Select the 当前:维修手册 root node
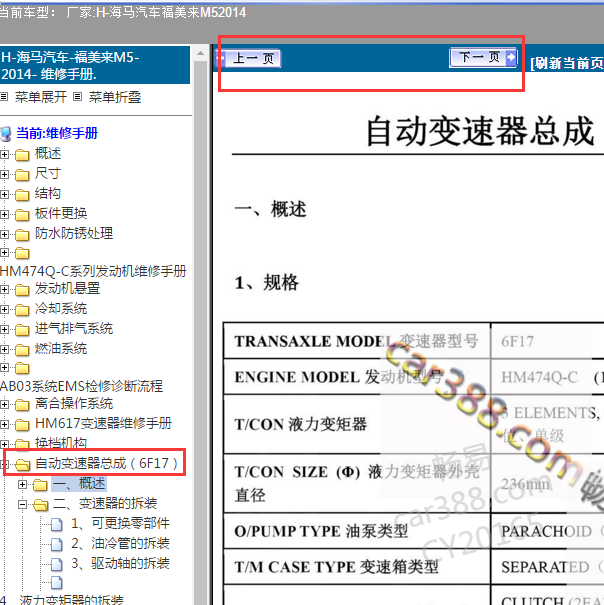This screenshot has width=604, height=605. point(57,133)
